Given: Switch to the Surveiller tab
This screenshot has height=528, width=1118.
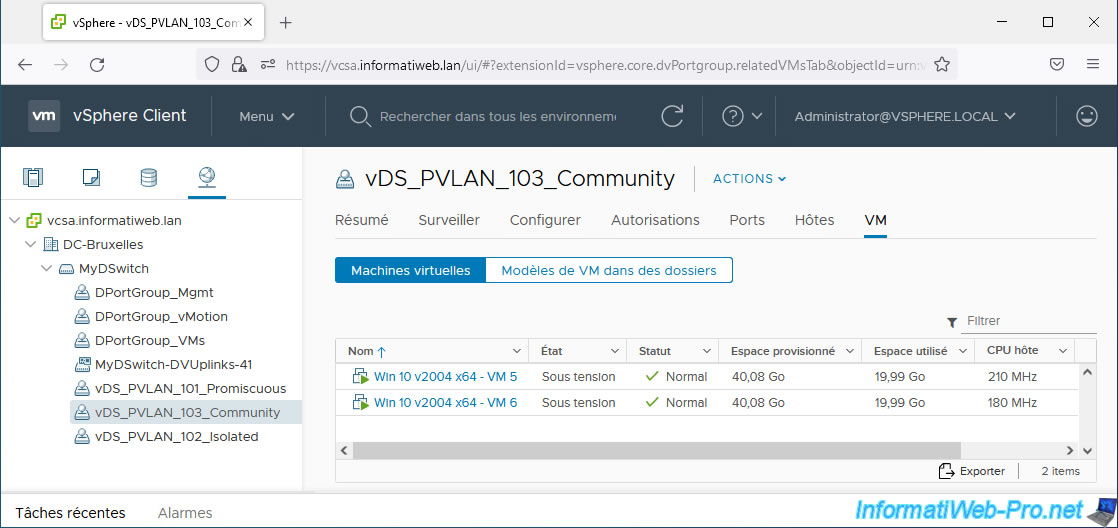Looking at the screenshot, I should [x=449, y=220].
